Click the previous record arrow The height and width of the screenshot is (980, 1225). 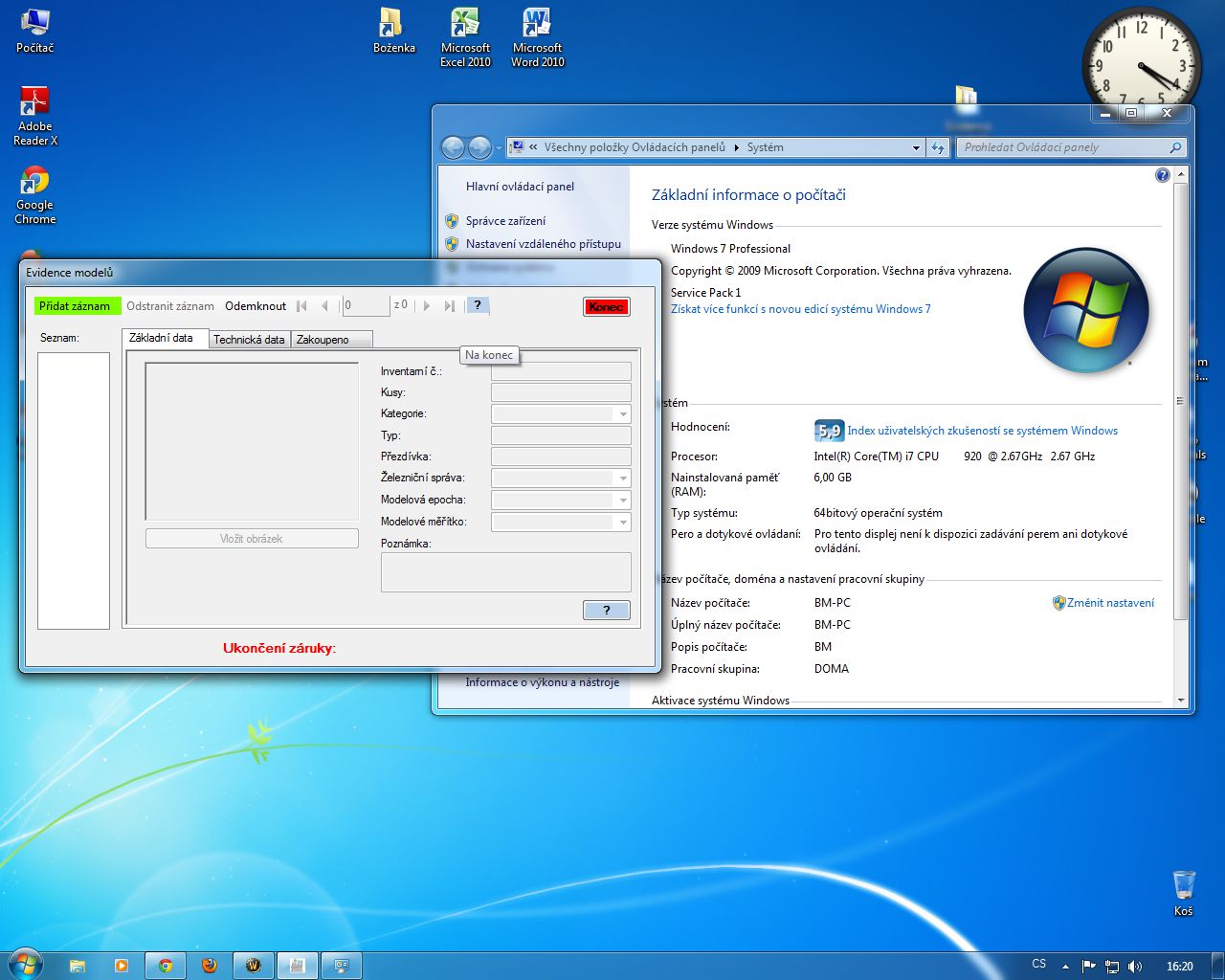pyautogui.click(x=324, y=306)
